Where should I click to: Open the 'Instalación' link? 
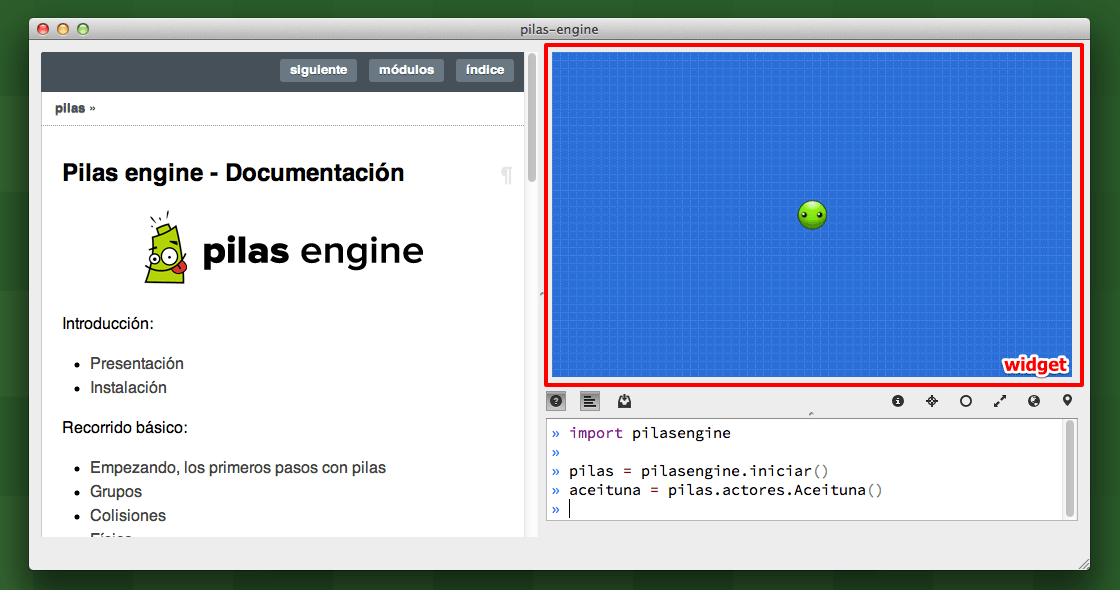(x=128, y=388)
